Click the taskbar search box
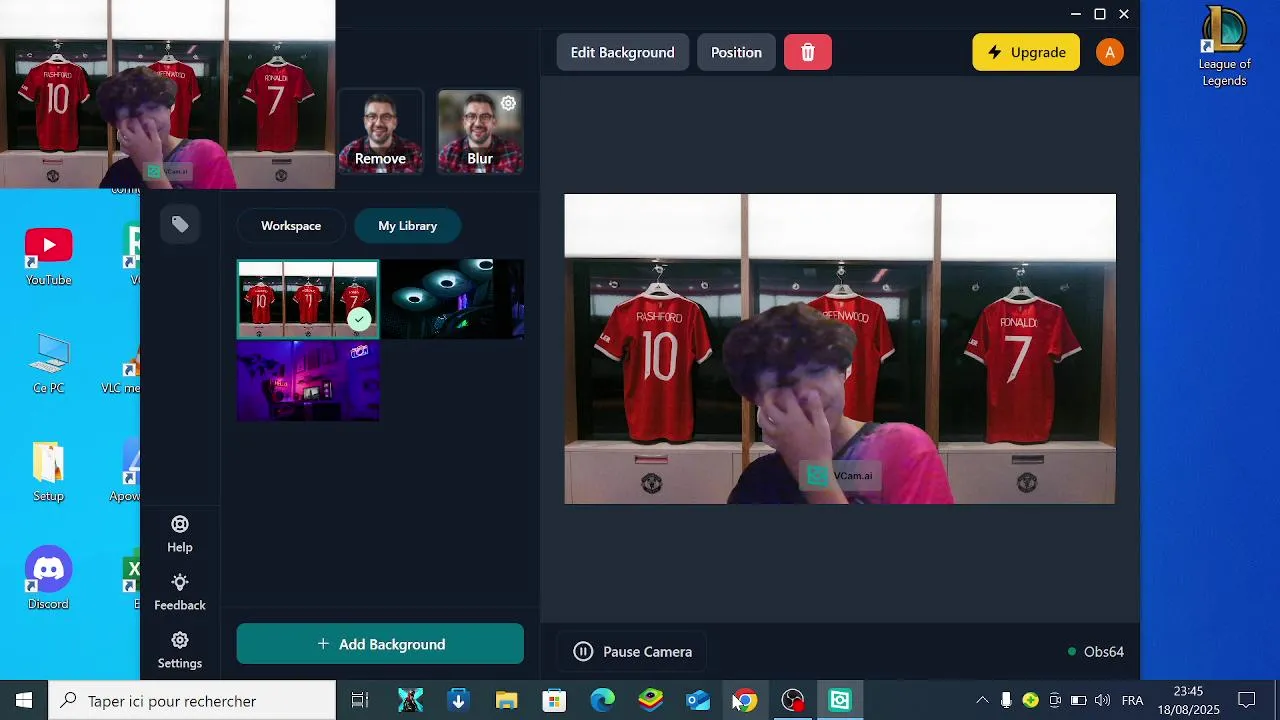This screenshot has width=1280, height=720. tap(192, 701)
